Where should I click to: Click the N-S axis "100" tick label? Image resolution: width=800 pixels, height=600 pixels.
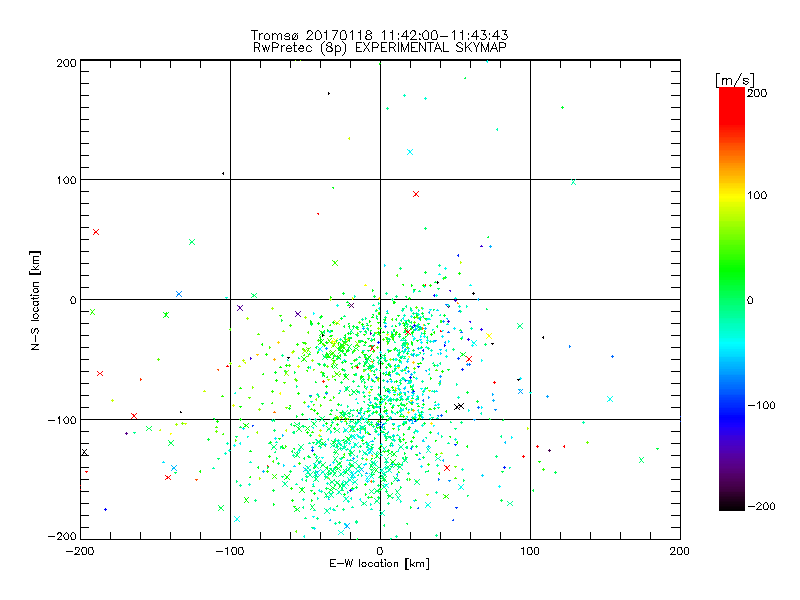[x=66, y=180]
